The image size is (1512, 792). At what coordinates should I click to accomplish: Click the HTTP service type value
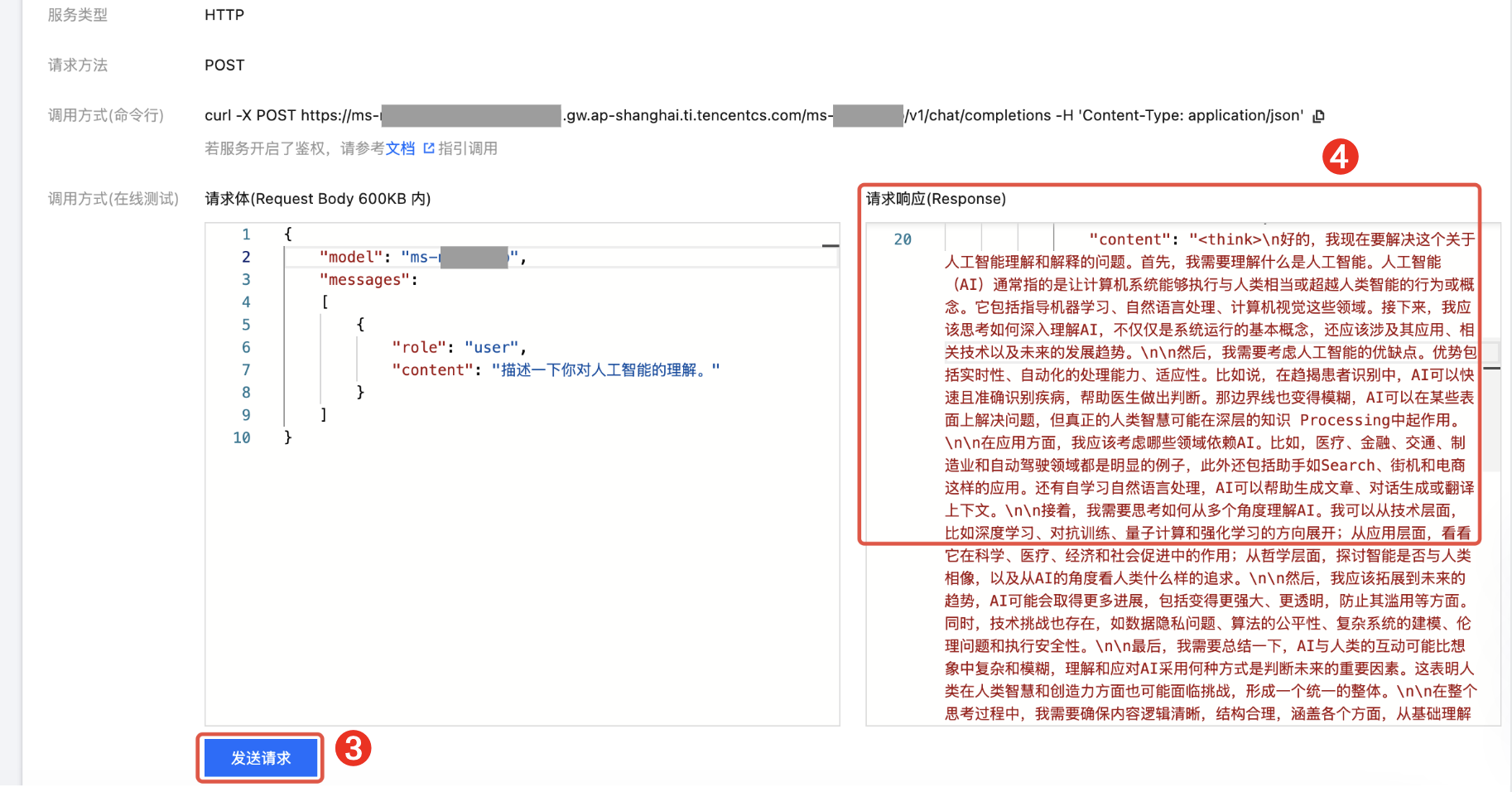point(224,15)
